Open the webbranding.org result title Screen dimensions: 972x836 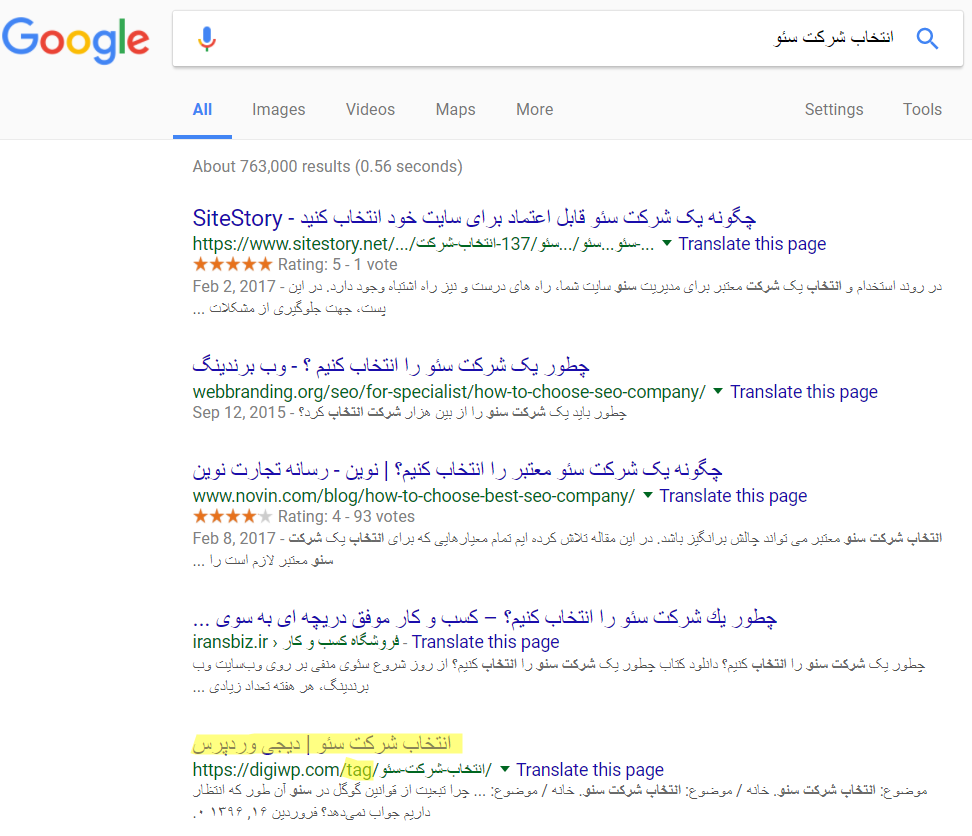point(391,366)
